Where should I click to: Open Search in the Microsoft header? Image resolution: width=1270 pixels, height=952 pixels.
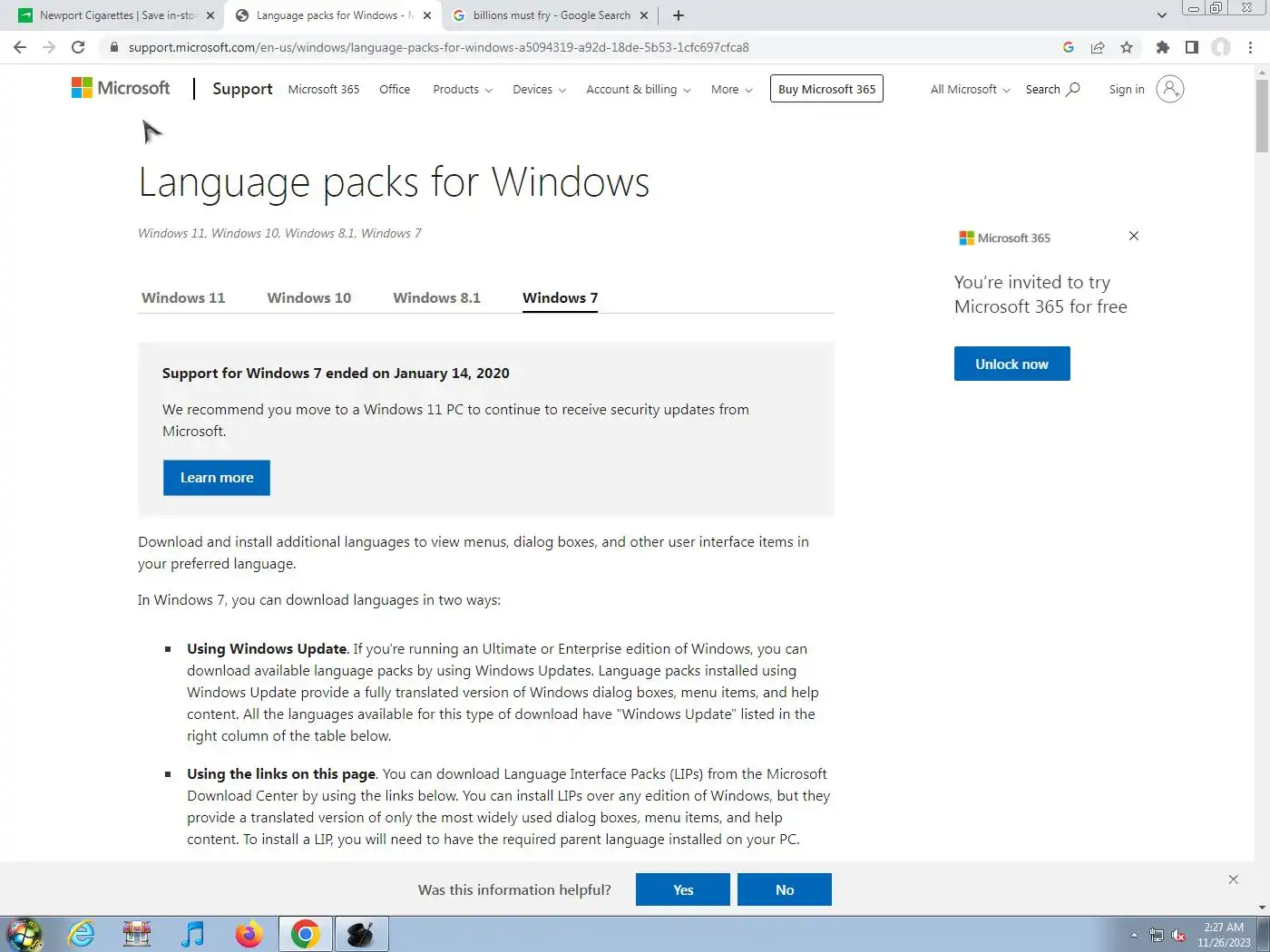pos(1052,89)
